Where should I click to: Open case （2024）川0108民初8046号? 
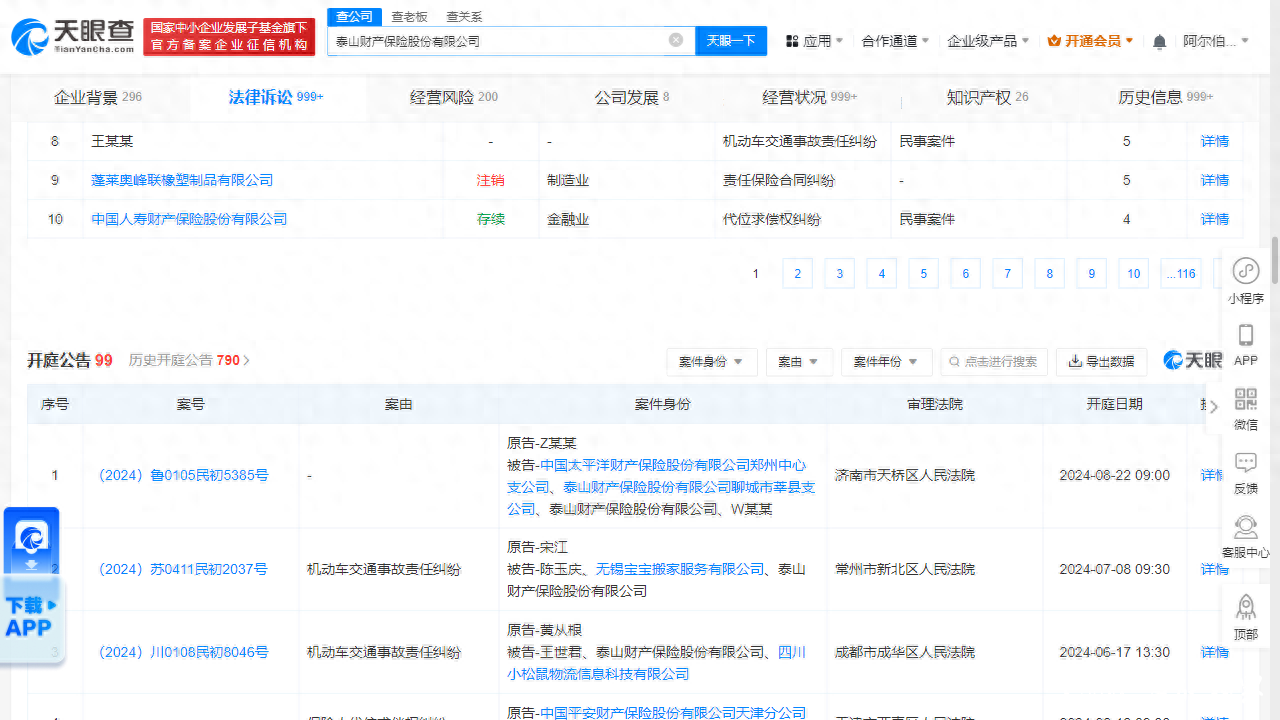[183, 652]
